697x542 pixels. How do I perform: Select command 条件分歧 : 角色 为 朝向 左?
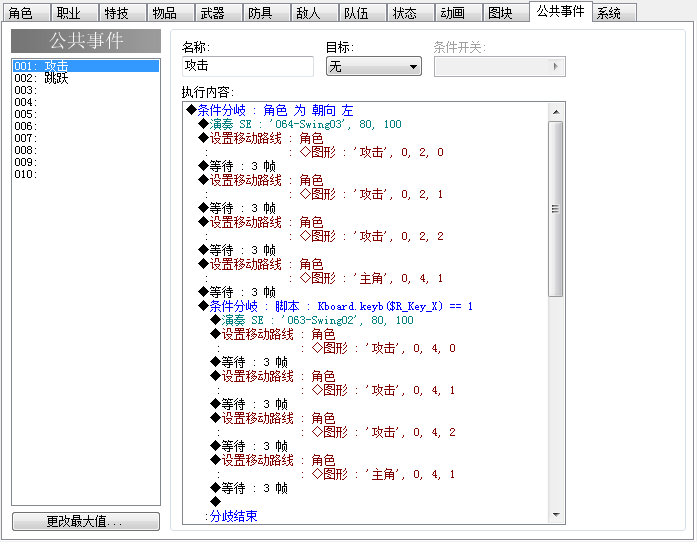click(x=269, y=110)
